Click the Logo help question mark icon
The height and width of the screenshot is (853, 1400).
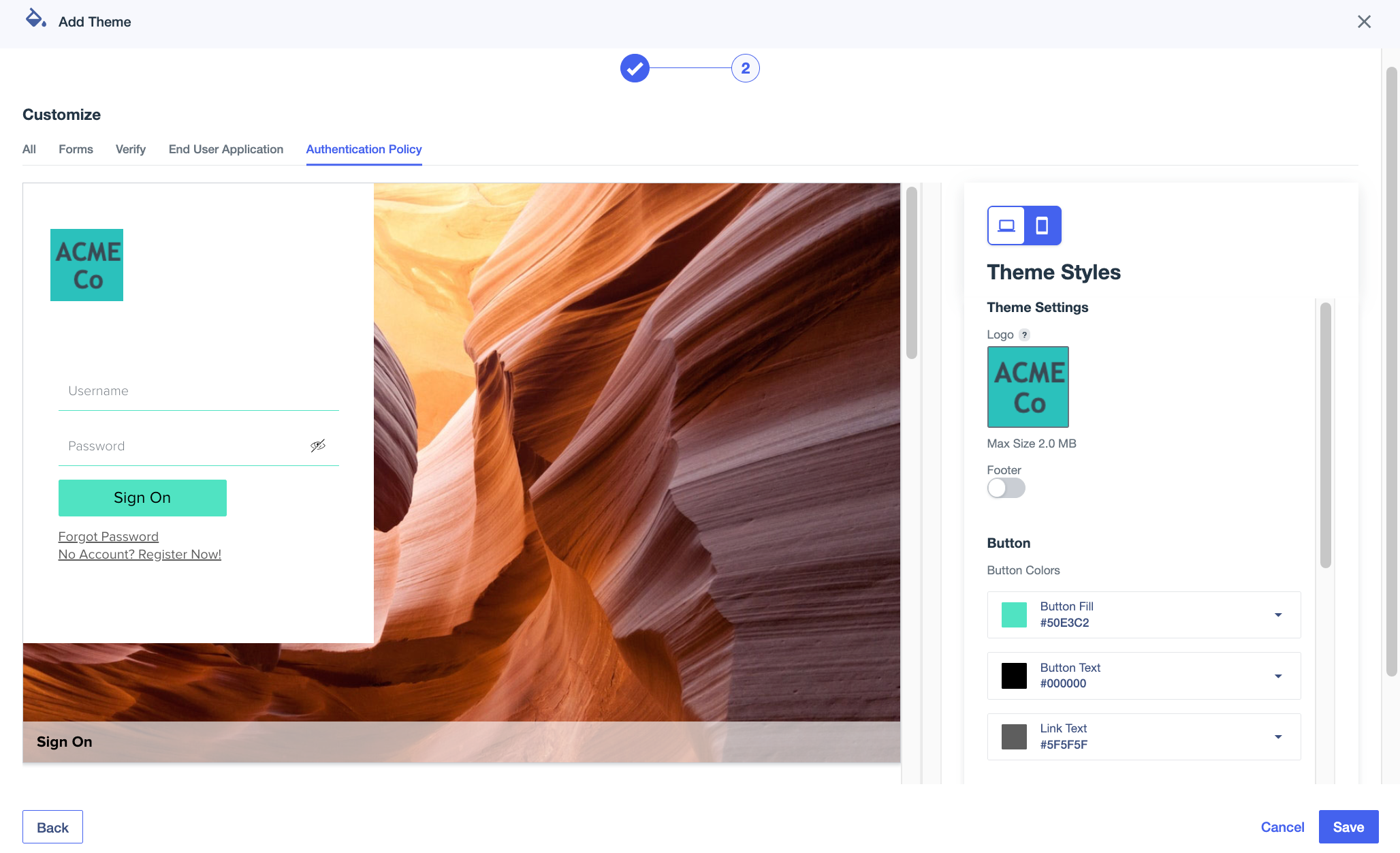point(1024,335)
